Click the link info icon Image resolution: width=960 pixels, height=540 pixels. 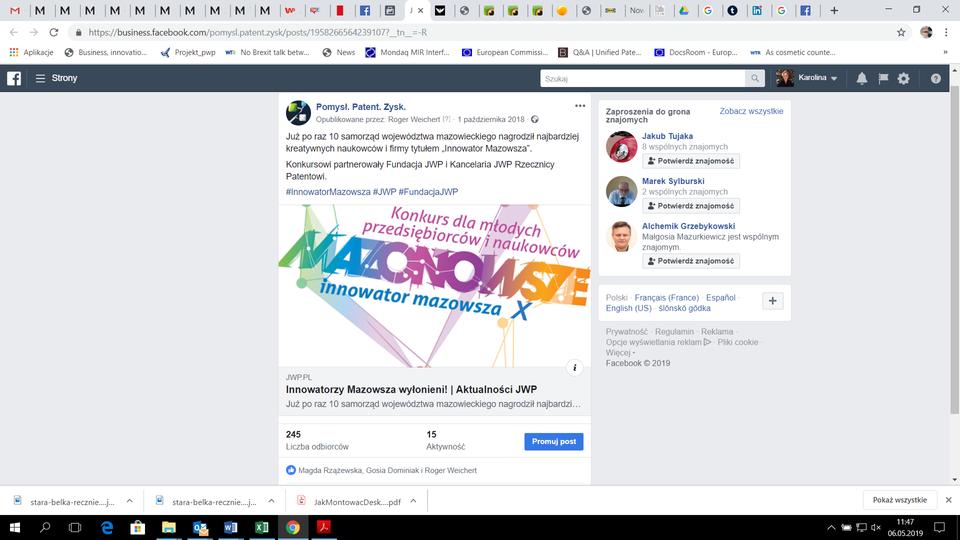click(574, 368)
